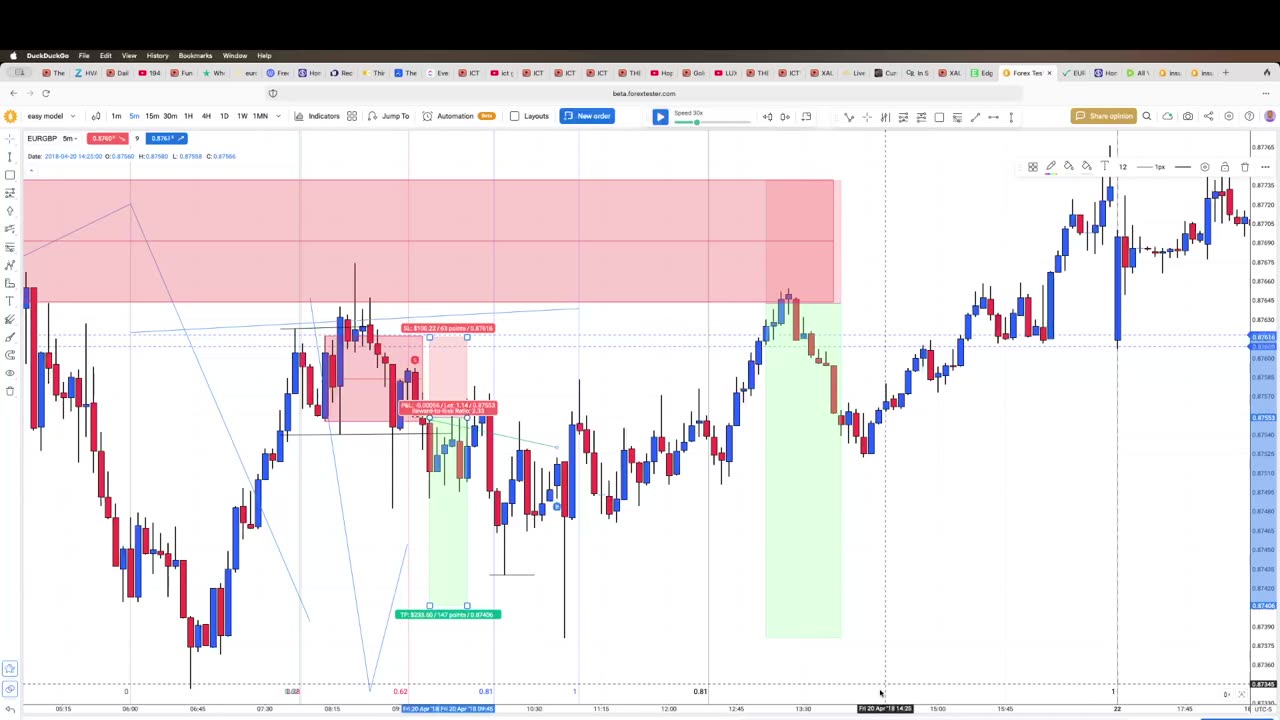The width and height of the screenshot is (1280, 720).
Task: Click the Jump To button
Action: click(389, 116)
